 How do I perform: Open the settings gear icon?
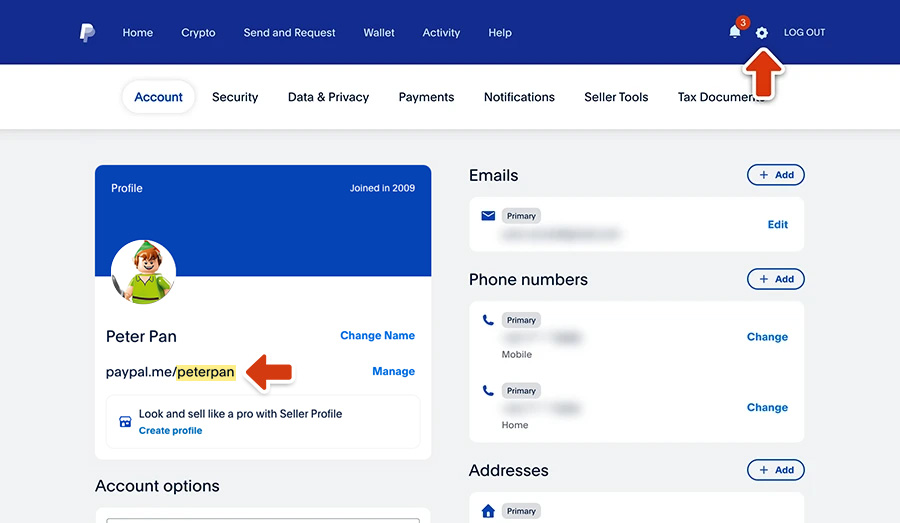coord(762,33)
